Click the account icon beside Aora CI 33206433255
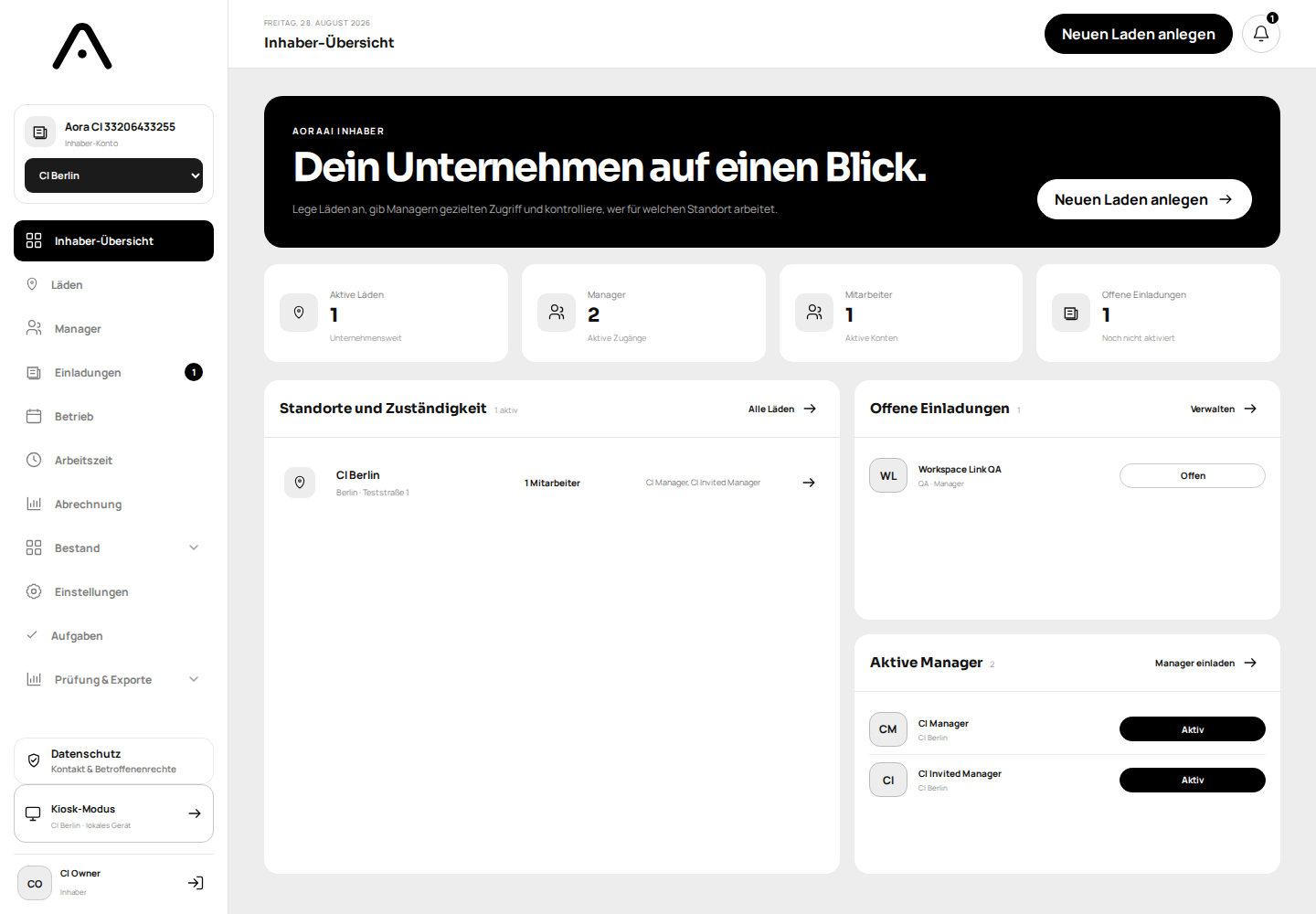1316x914 pixels. pos(40,133)
